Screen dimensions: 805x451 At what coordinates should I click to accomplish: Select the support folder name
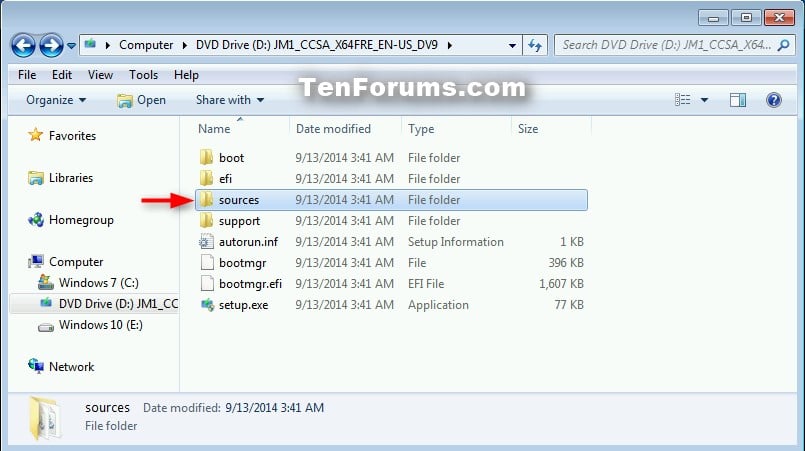tap(239, 221)
